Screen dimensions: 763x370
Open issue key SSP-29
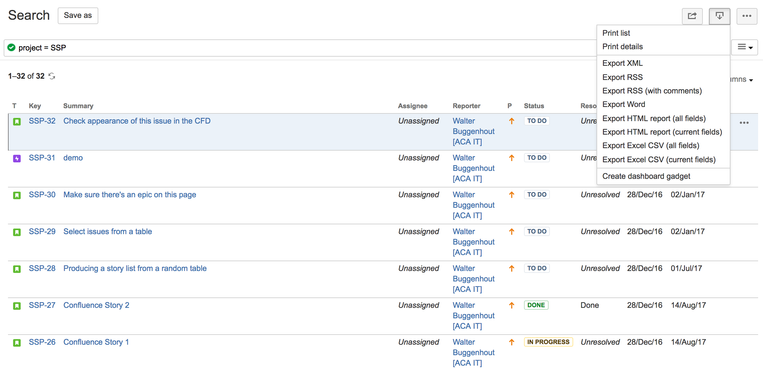[x=42, y=232]
